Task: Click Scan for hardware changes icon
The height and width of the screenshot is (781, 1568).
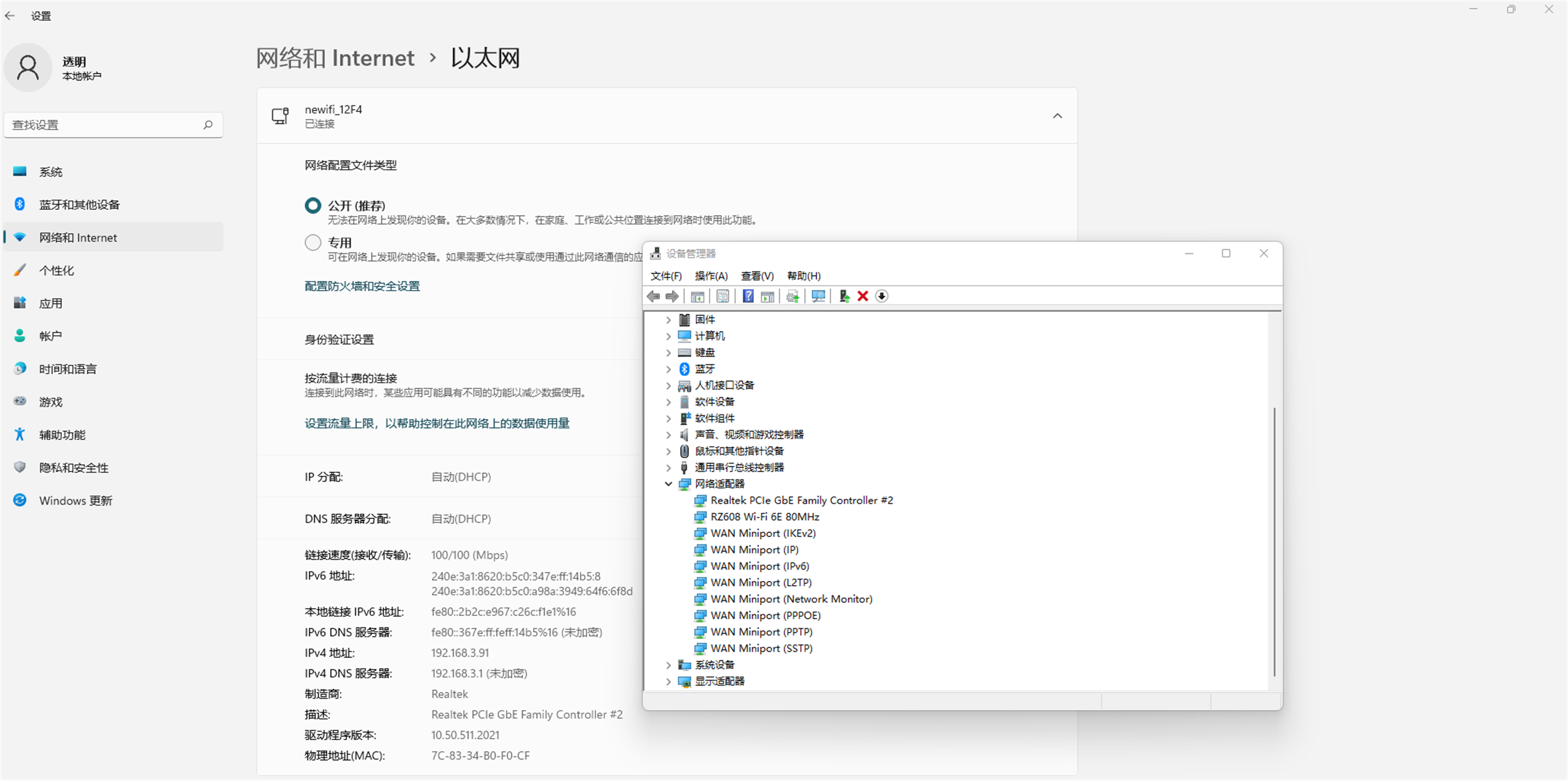Action: [819, 296]
